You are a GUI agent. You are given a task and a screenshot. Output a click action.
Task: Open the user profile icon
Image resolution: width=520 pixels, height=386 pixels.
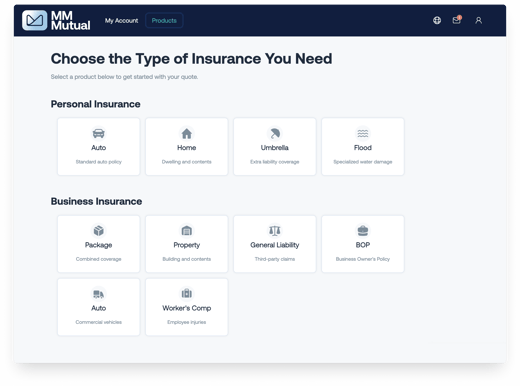pyautogui.click(x=478, y=20)
